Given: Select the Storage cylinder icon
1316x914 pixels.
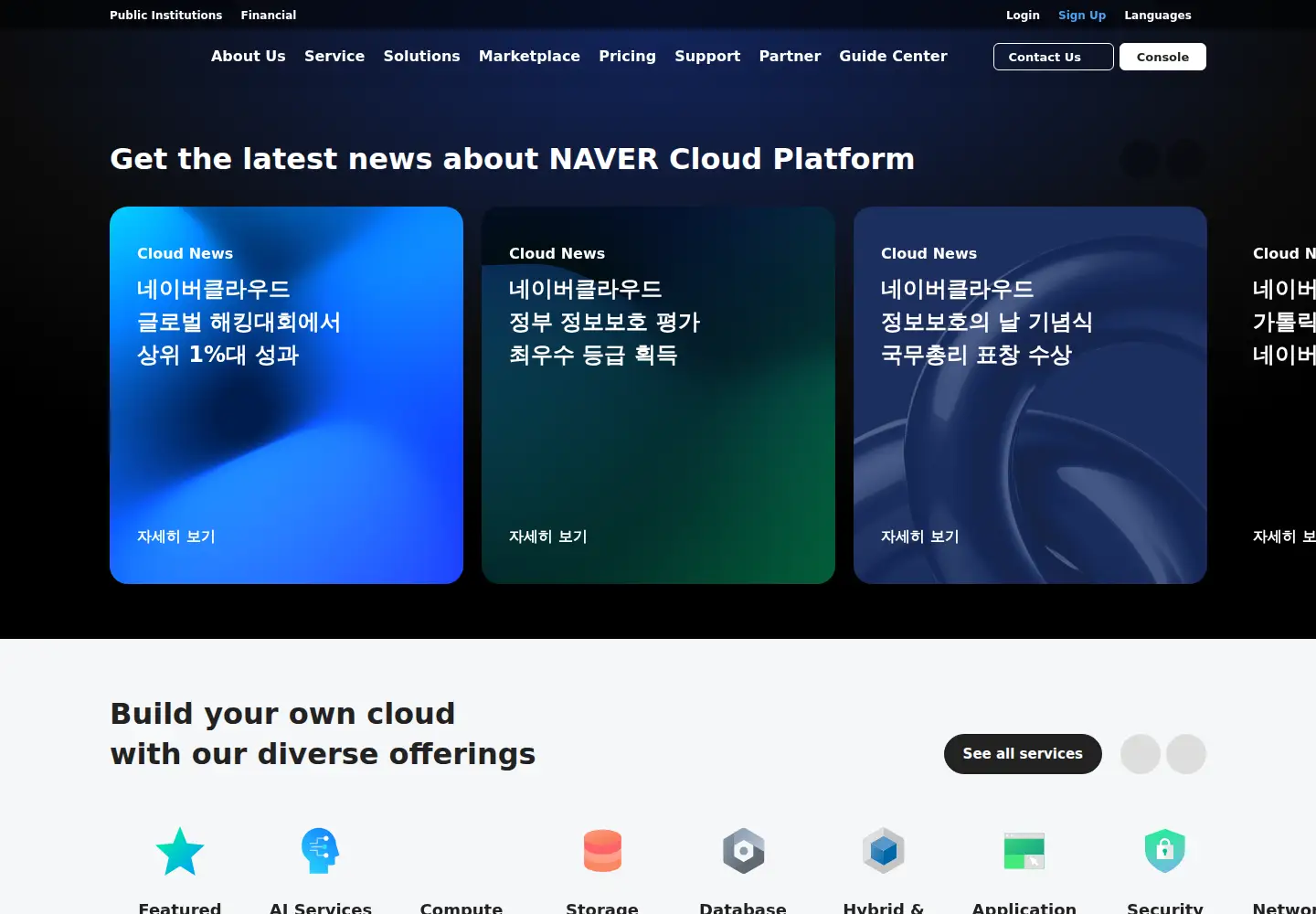Looking at the screenshot, I should tap(602, 851).
